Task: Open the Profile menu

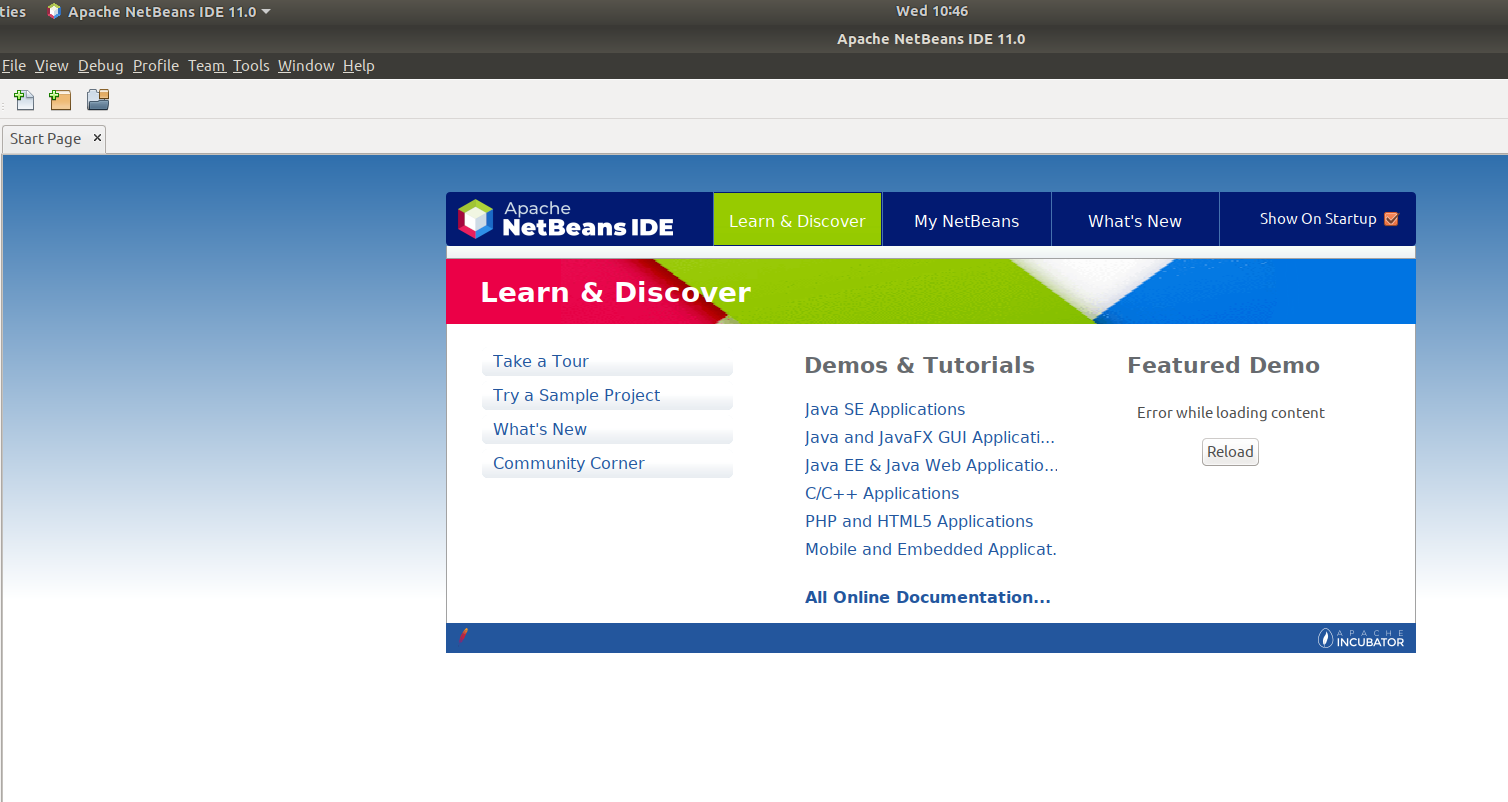Action: point(156,66)
